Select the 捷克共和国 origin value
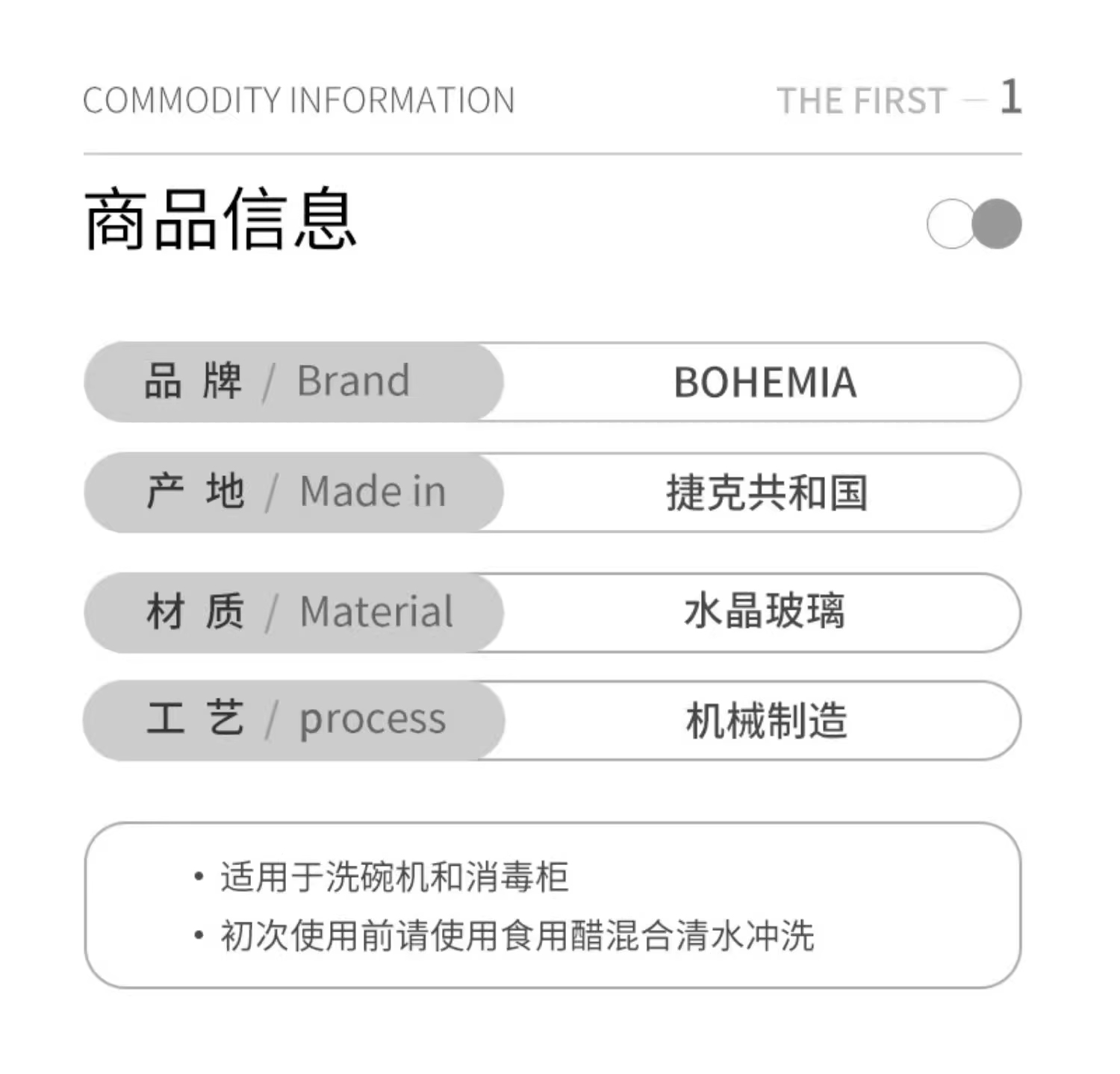 point(767,493)
